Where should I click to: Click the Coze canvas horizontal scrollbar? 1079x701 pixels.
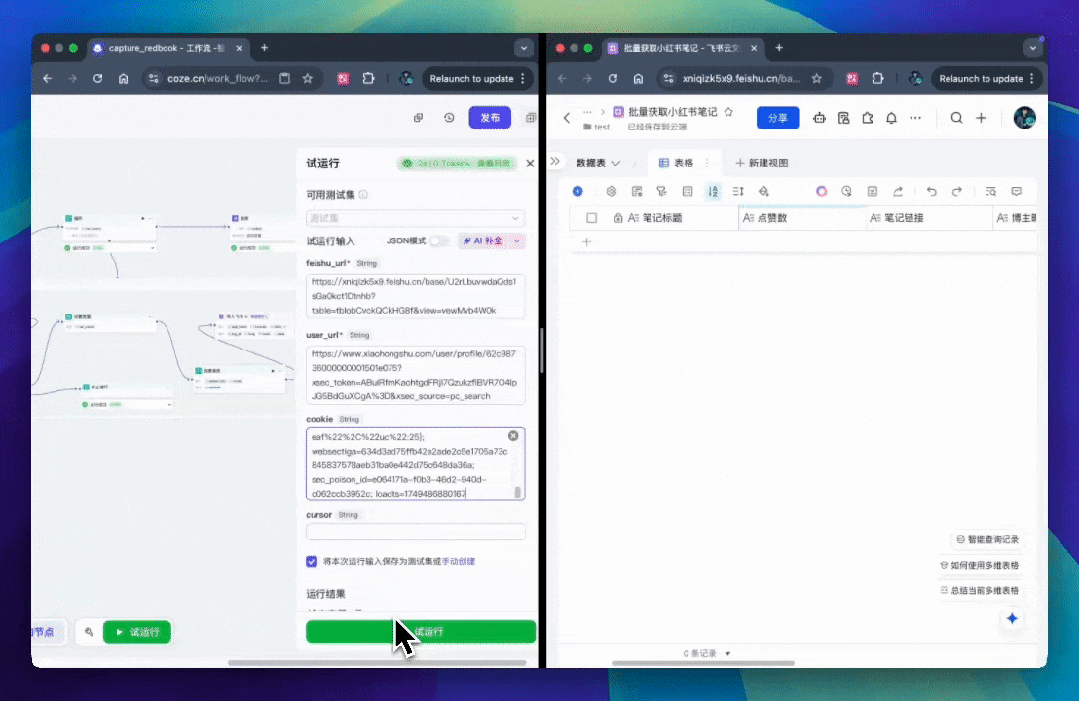click(x=377, y=663)
